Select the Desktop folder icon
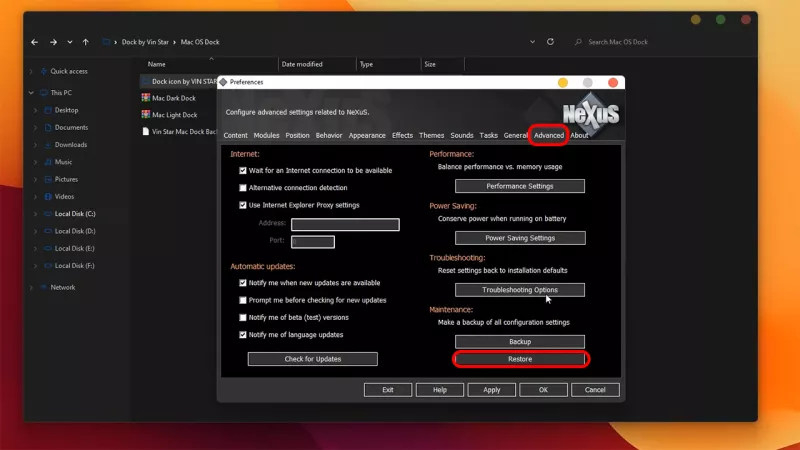The height and width of the screenshot is (450, 800). (x=48, y=110)
